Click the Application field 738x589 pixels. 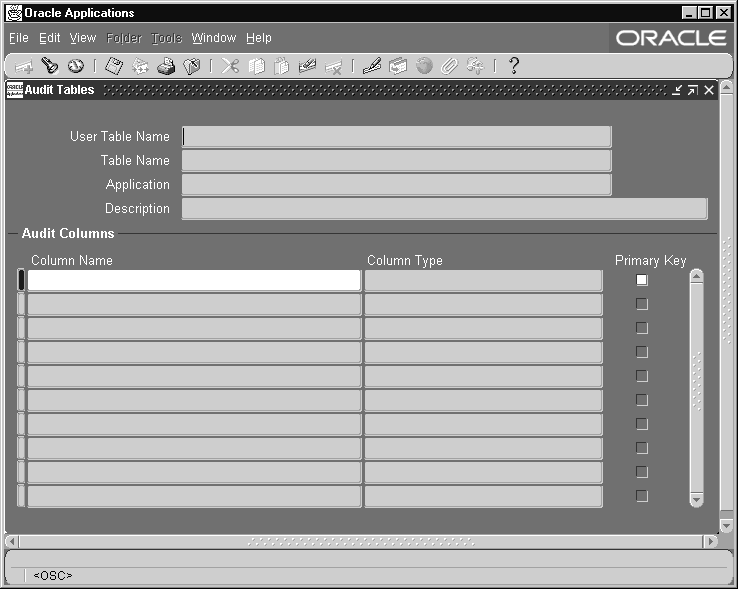(397, 185)
